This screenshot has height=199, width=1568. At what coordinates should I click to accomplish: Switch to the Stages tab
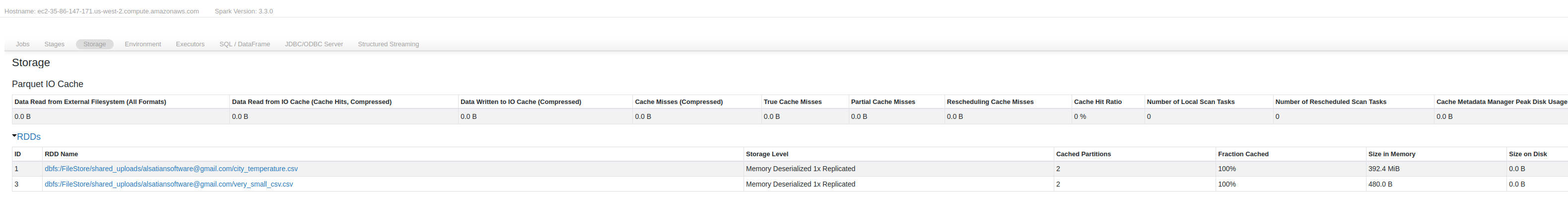click(54, 44)
